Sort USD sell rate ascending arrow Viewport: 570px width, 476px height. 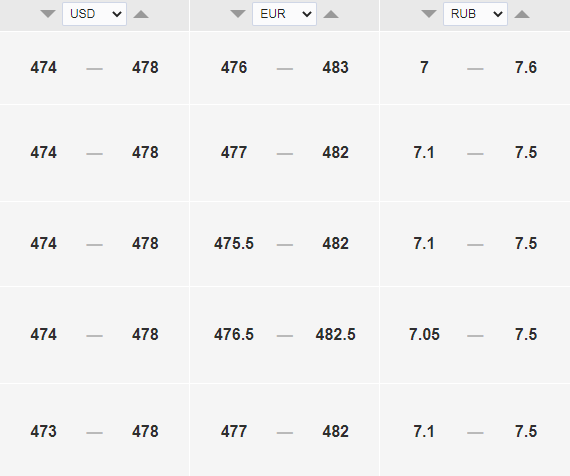(x=141, y=14)
